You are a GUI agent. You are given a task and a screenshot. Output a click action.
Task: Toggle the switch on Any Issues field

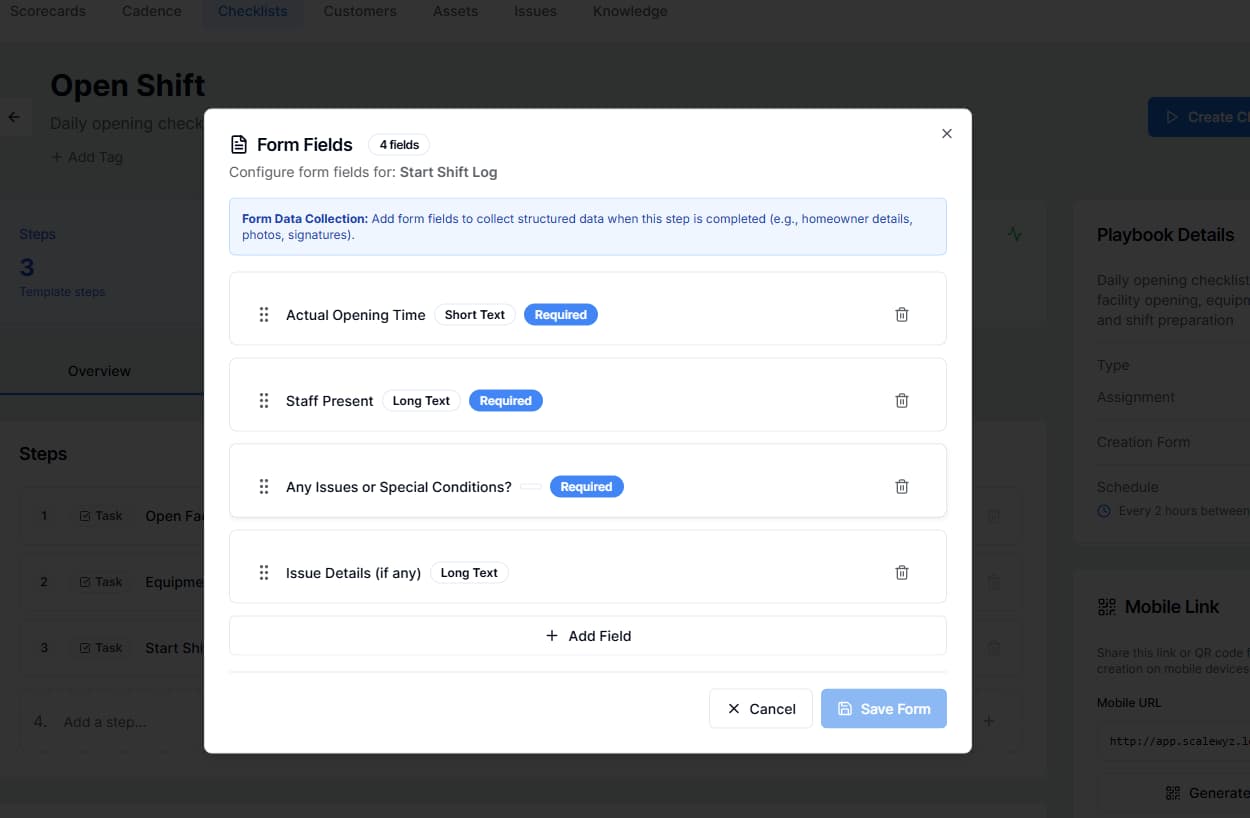(x=530, y=486)
